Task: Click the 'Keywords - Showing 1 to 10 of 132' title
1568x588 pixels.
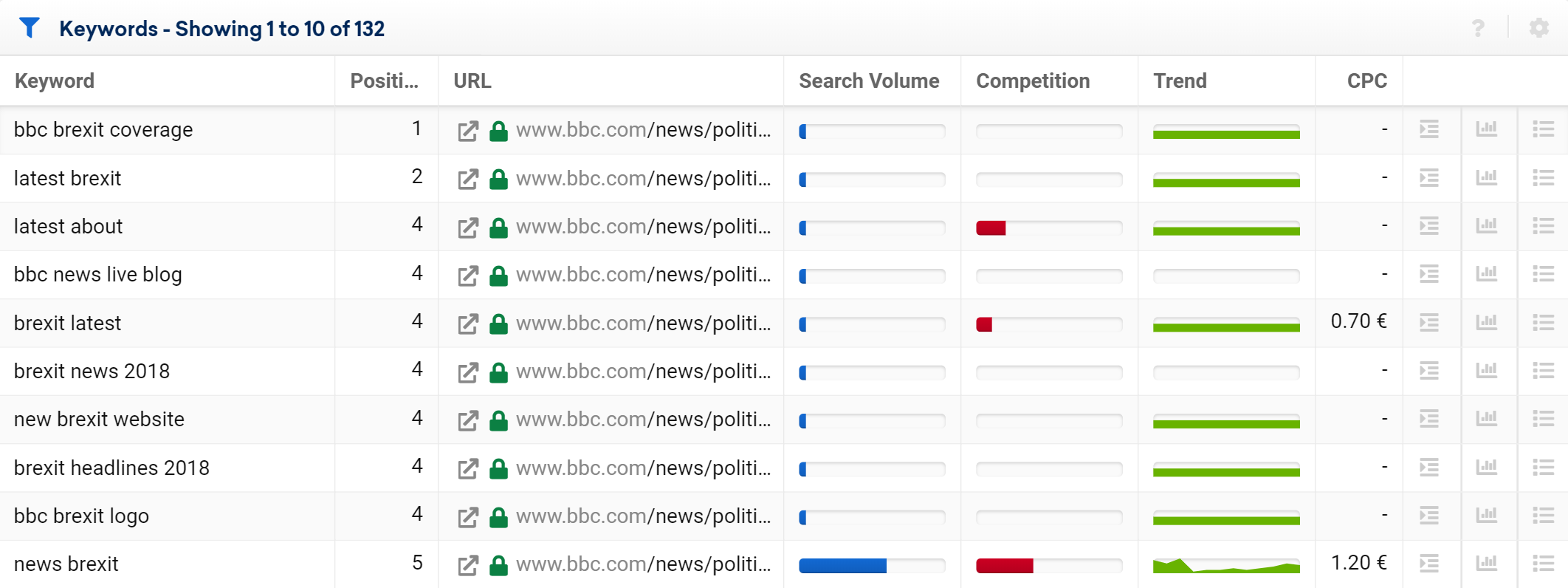Action: coord(221,29)
